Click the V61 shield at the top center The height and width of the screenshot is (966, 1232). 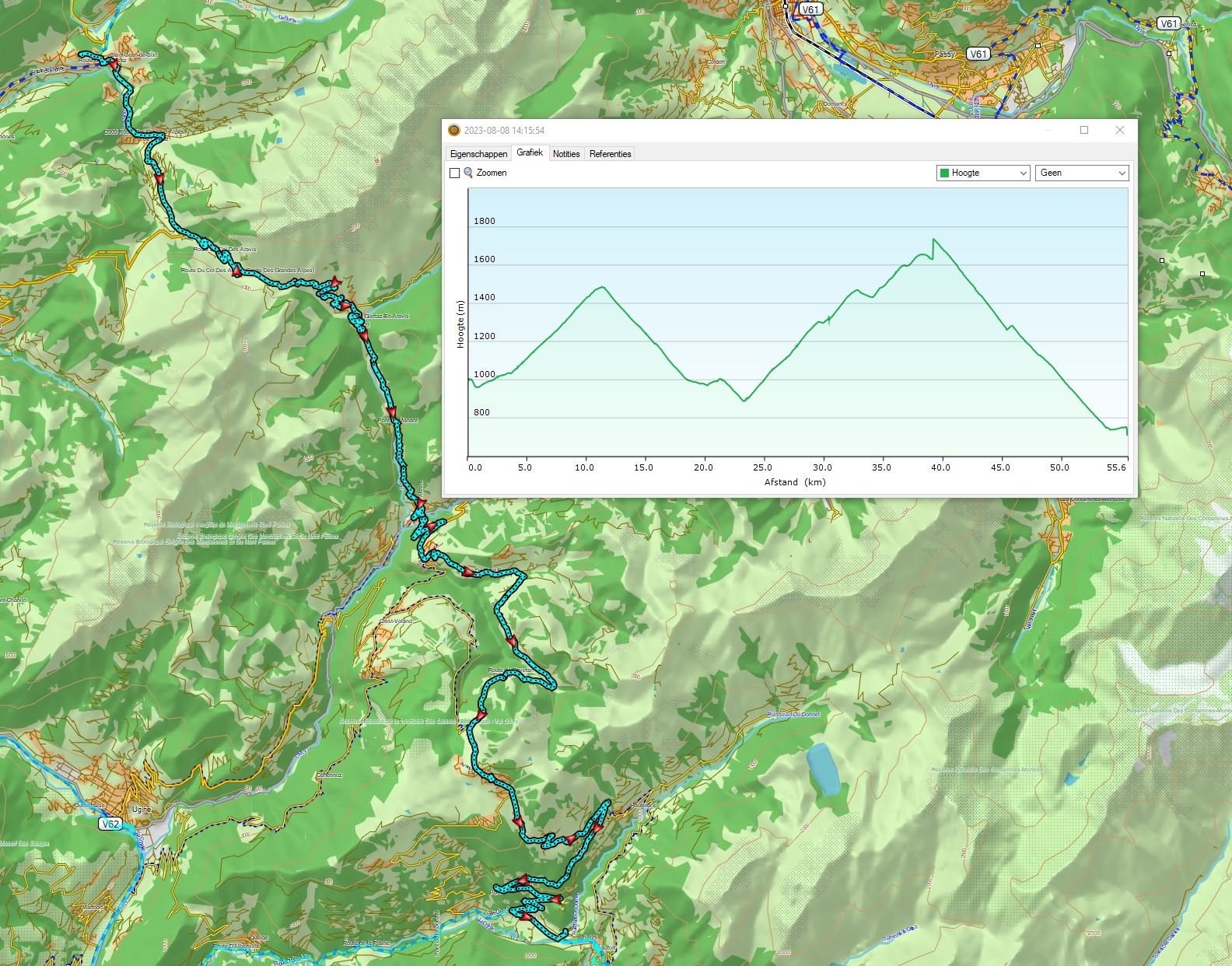[810, 9]
